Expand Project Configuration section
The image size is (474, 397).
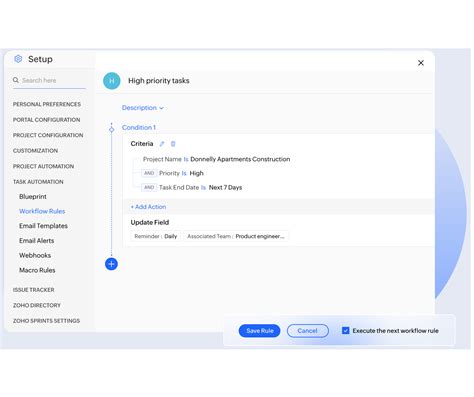pyautogui.click(x=48, y=135)
